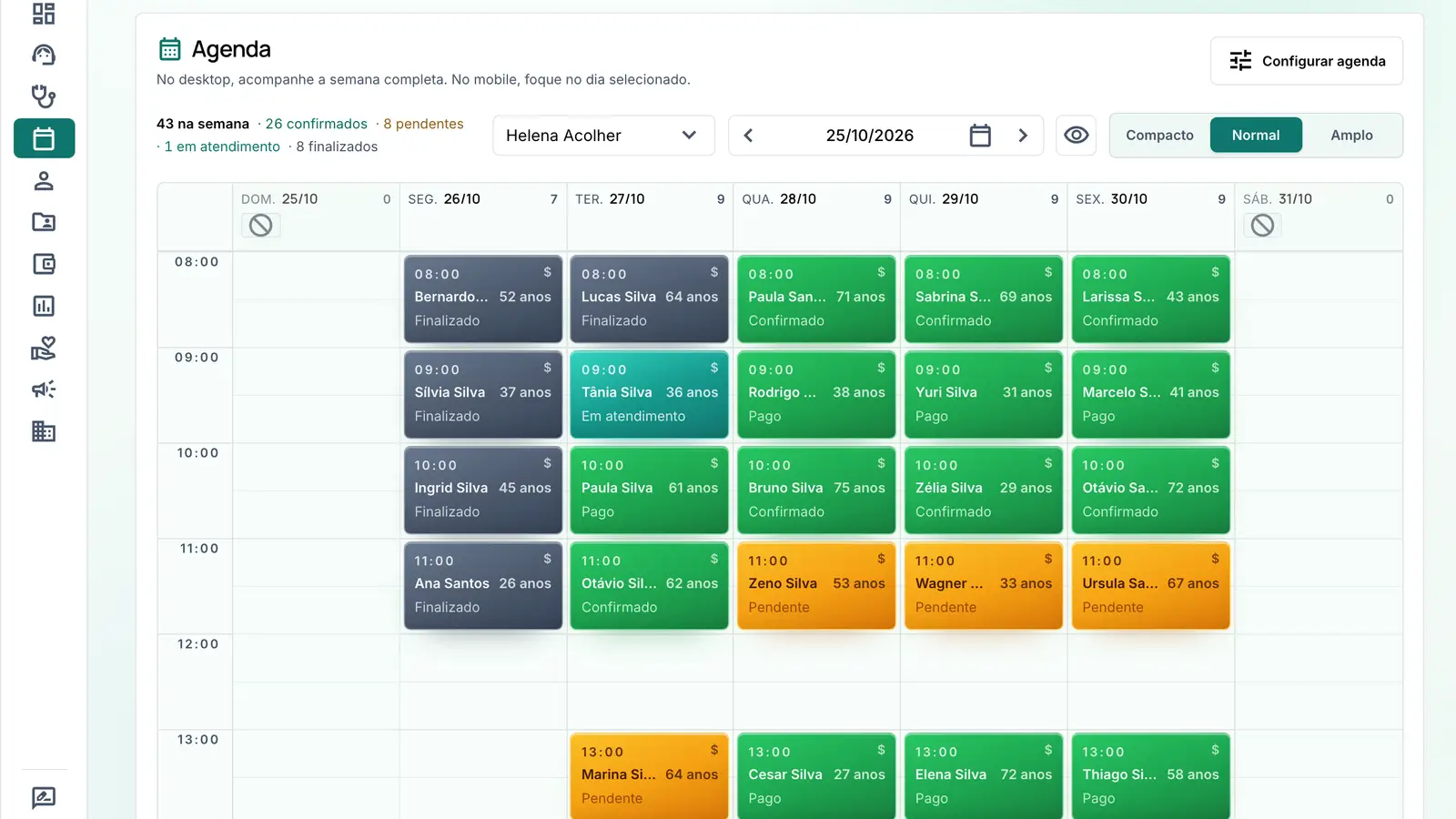Open the hand-with-heart icon in sidebar

tap(44, 348)
